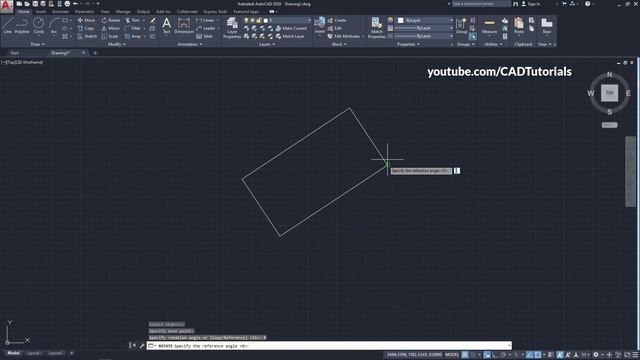Open the Insert ribbon tab
The width and height of the screenshot is (640, 360).
click(x=41, y=11)
